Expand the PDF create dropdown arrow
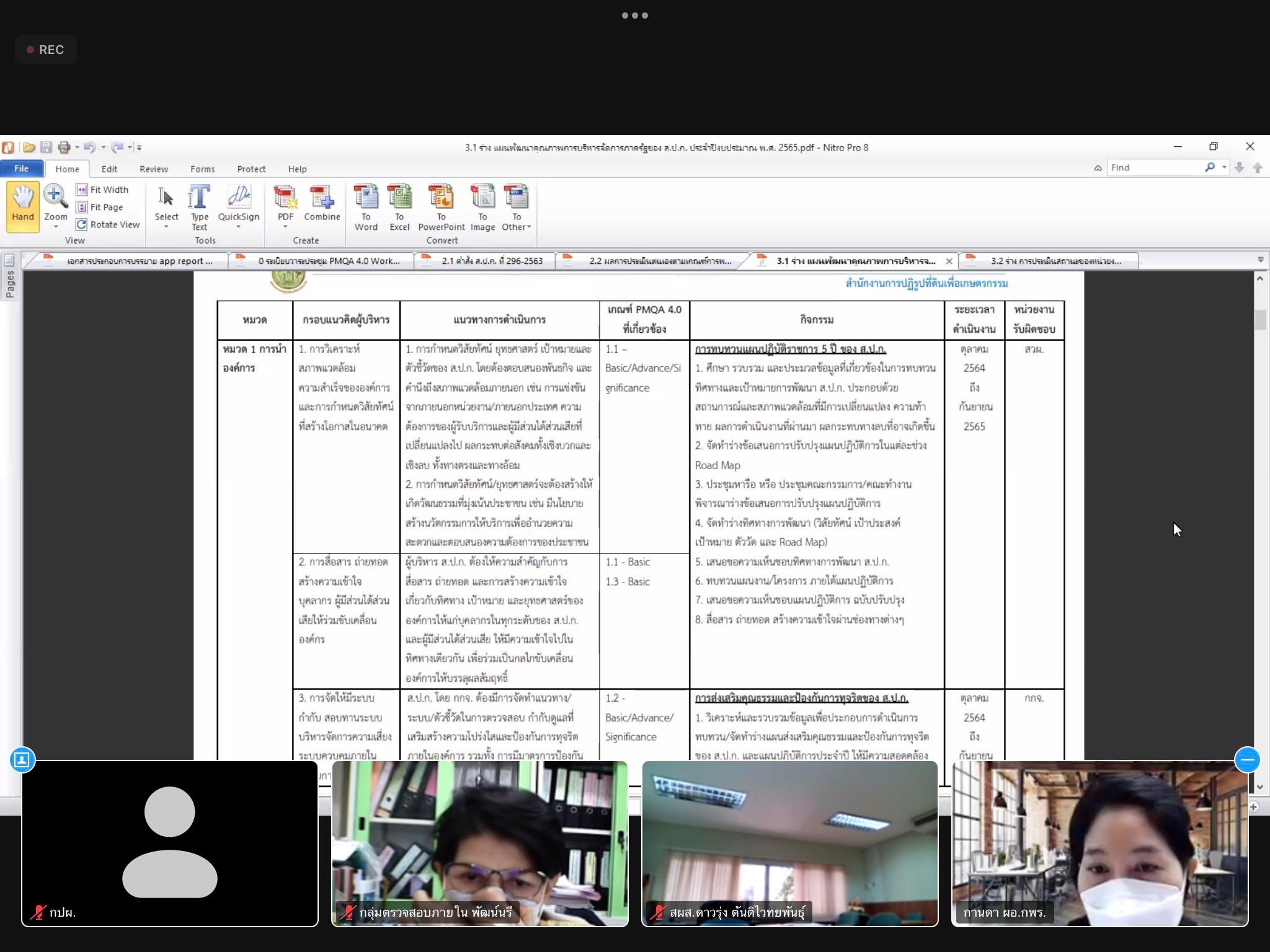Image resolution: width=1270 pixels, height=952 pixels. [x=285, y=227]
